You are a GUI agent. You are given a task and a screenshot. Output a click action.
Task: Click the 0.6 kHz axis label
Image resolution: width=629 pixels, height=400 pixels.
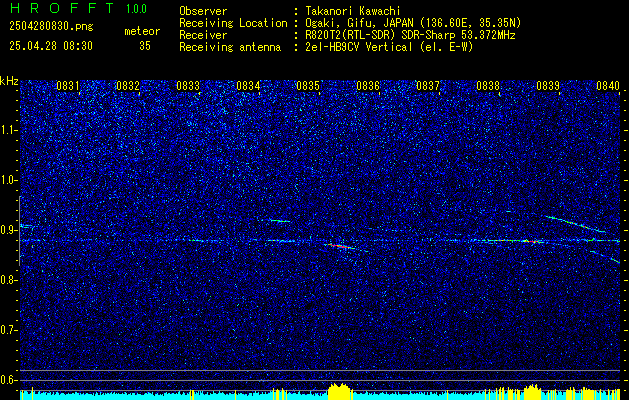coord(8,380)
